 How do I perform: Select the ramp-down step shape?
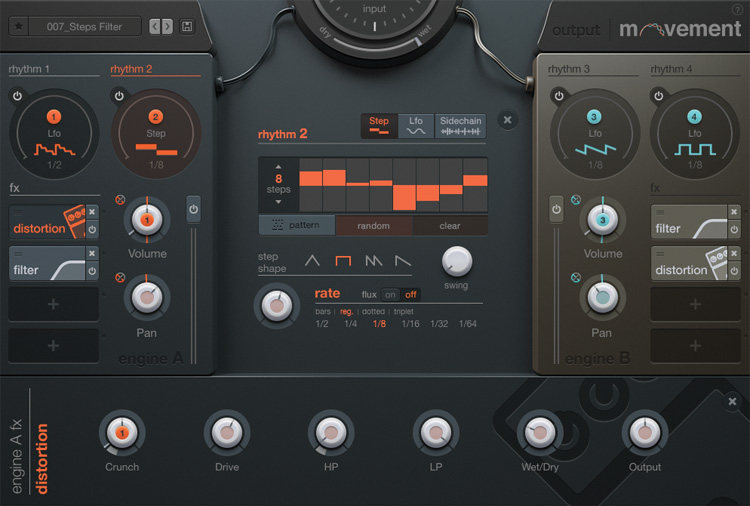coord(402,261)
